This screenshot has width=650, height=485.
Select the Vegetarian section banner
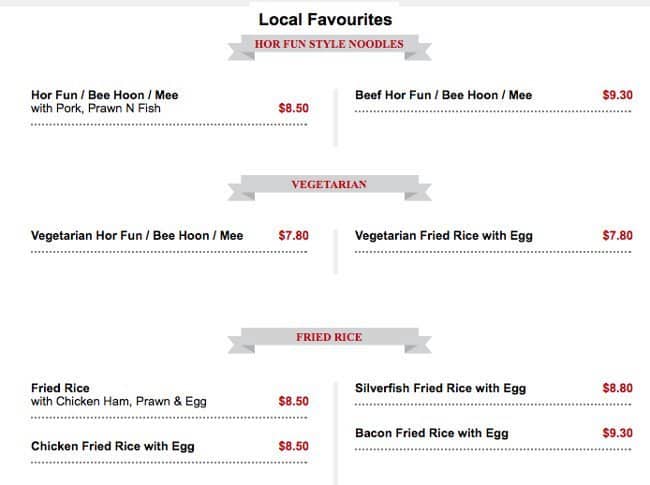pyautogui.click(x=329, y=187)
